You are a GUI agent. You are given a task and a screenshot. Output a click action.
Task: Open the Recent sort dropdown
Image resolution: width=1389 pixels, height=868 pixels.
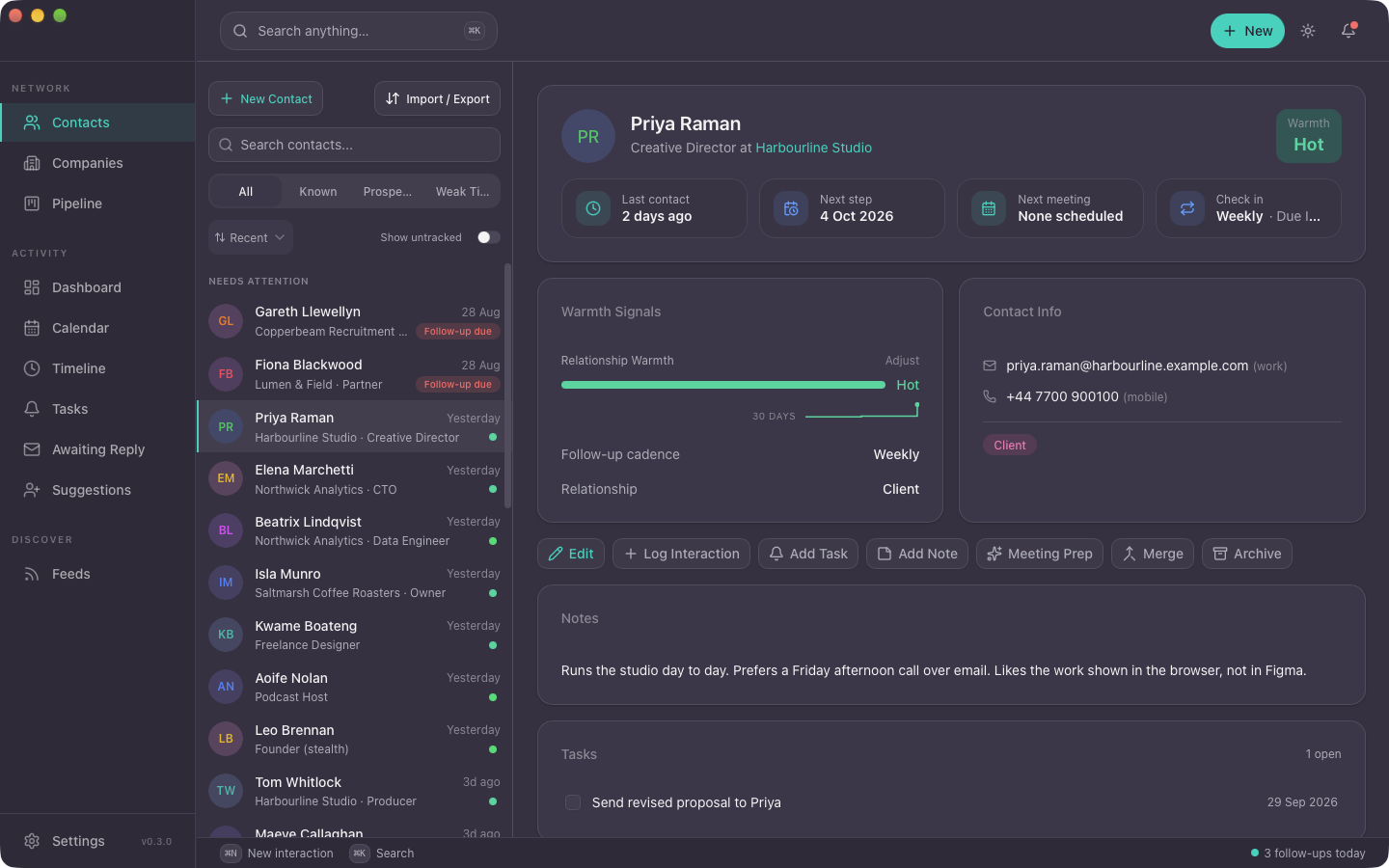coord(251,237)
